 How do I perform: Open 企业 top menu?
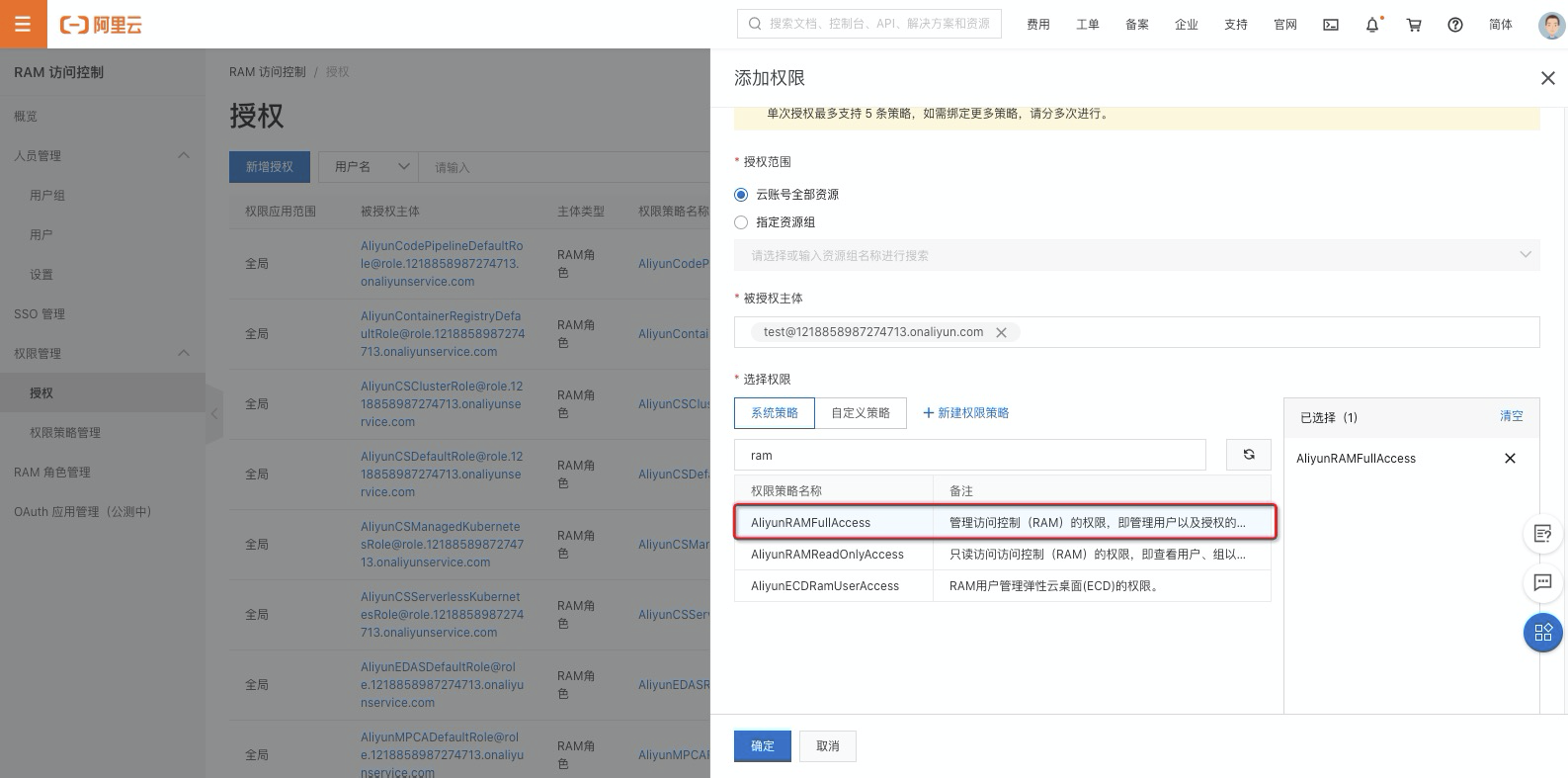[x=1187, y=25]
